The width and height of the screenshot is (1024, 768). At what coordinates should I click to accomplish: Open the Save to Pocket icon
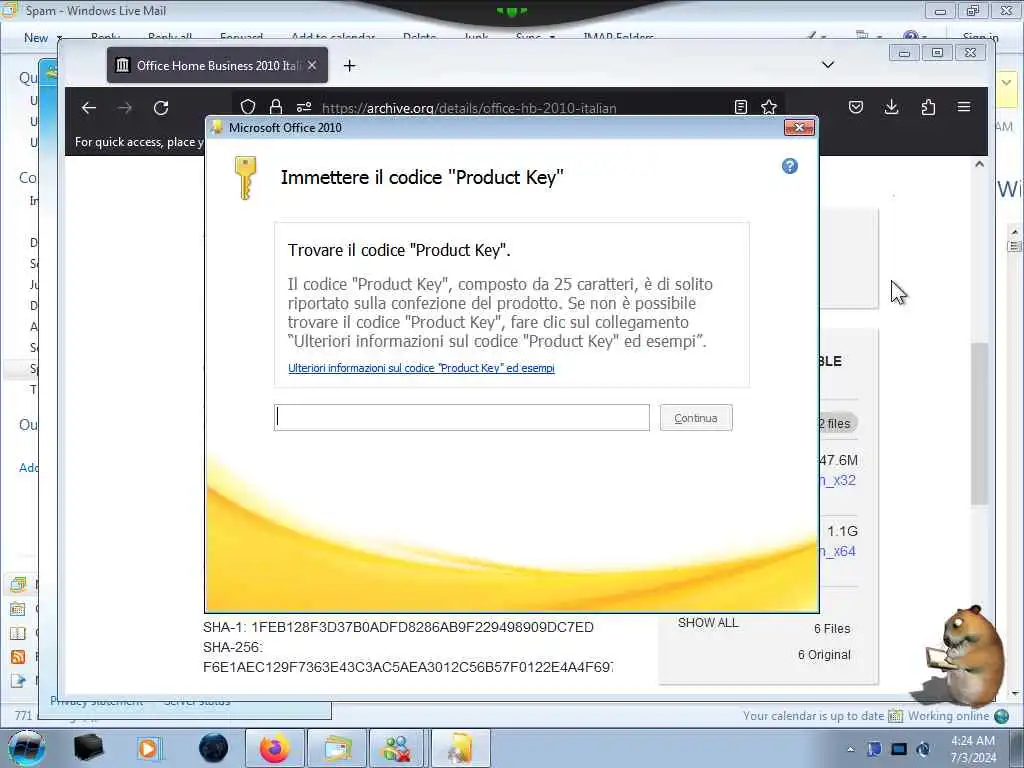coord(856,107)
